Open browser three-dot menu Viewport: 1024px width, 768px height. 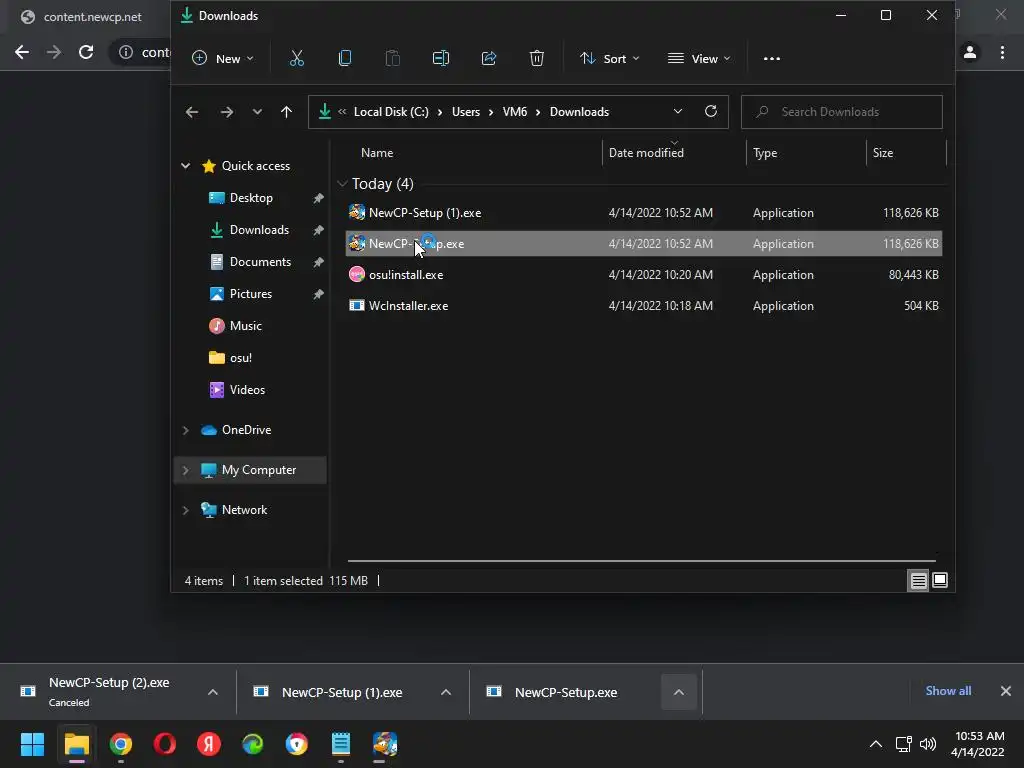[1002, 52]
